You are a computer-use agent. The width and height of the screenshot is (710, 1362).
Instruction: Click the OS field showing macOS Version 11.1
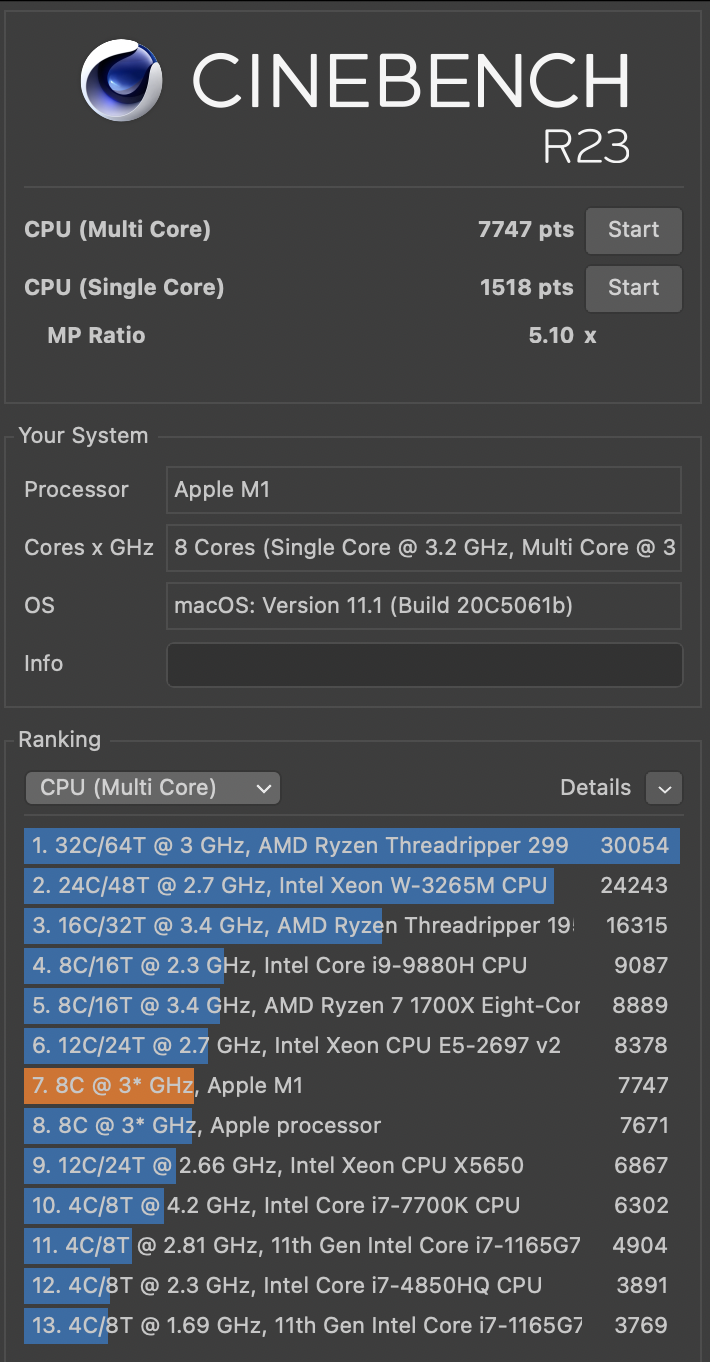click(x=424, y=606)
